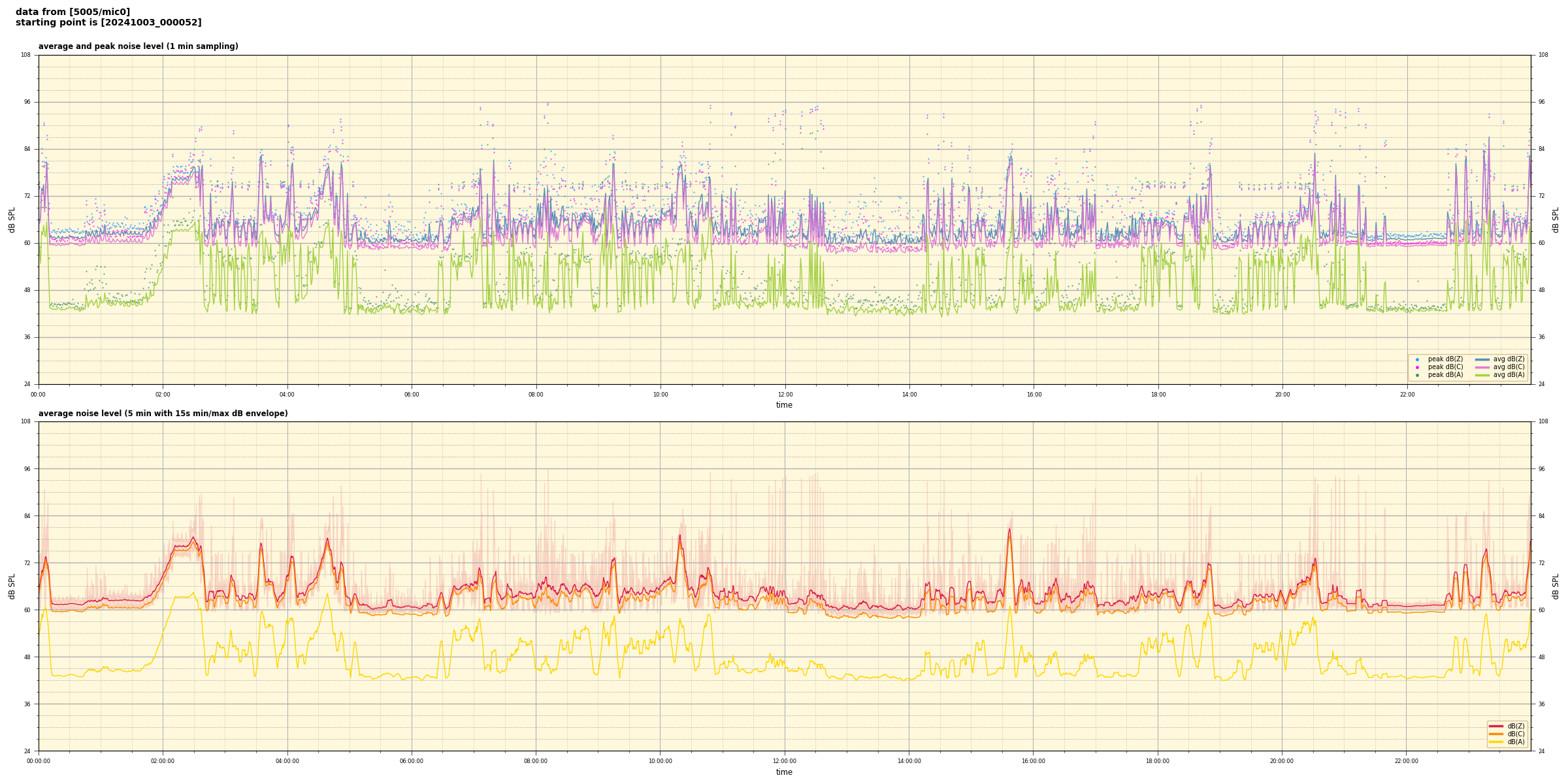1568x784 pixels.
Task: Select the avg dB(A) green legend line
Action: (x=1482, y=375)
